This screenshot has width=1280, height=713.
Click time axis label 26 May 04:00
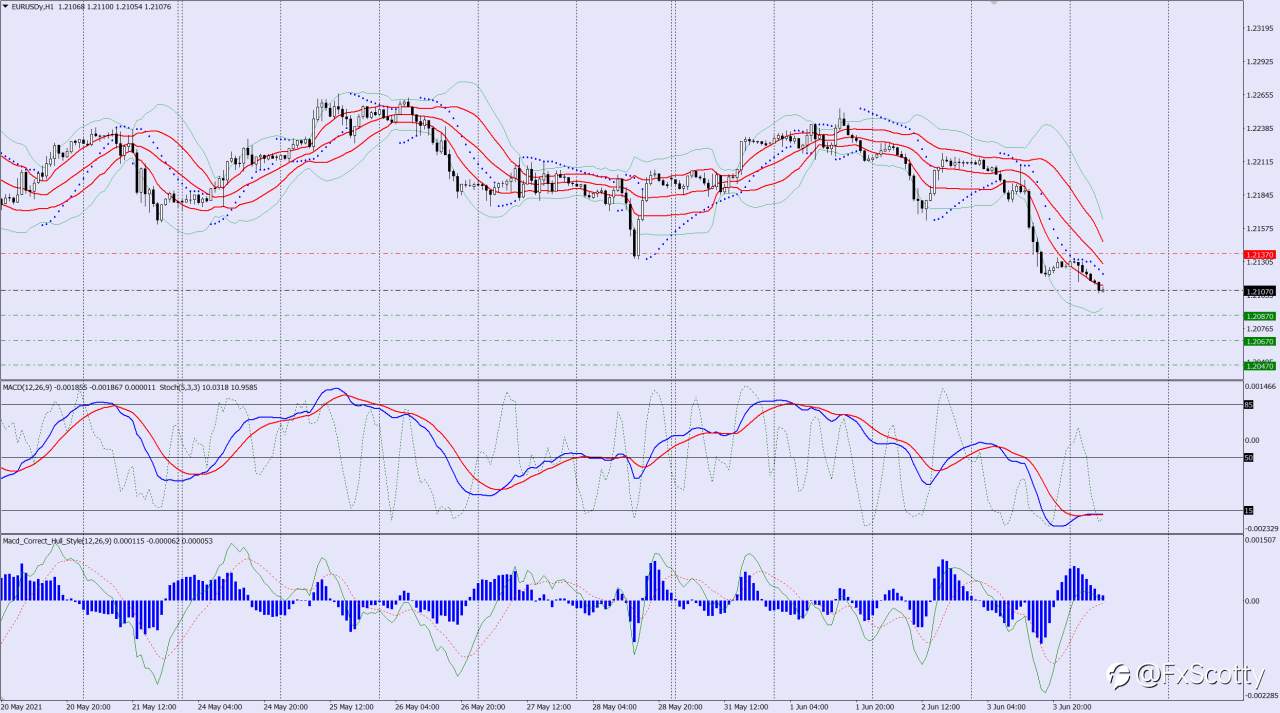[418, 707]
